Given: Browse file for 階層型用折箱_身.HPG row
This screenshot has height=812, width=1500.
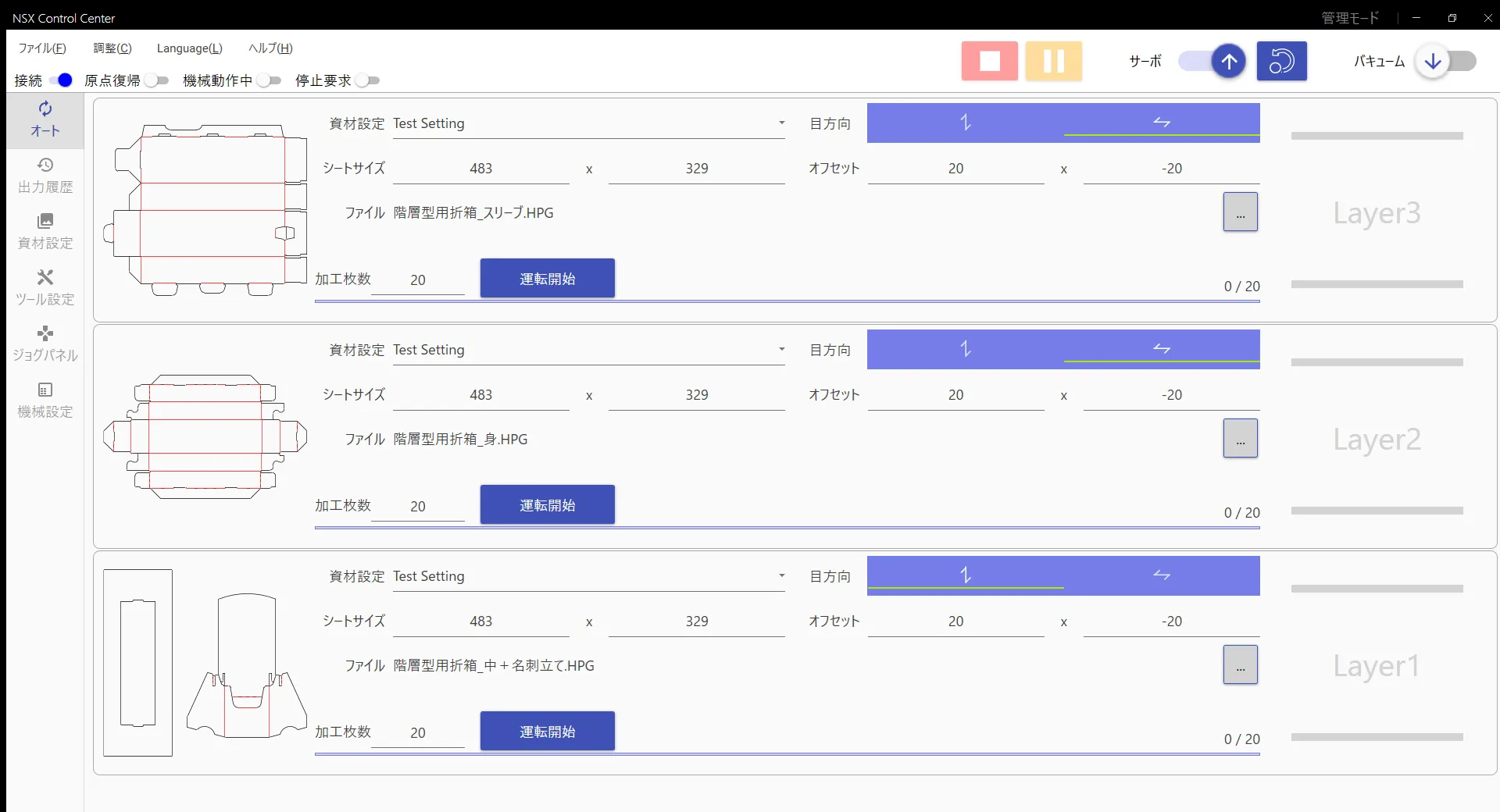Looking at the screenshot, I should [1240, 439].
